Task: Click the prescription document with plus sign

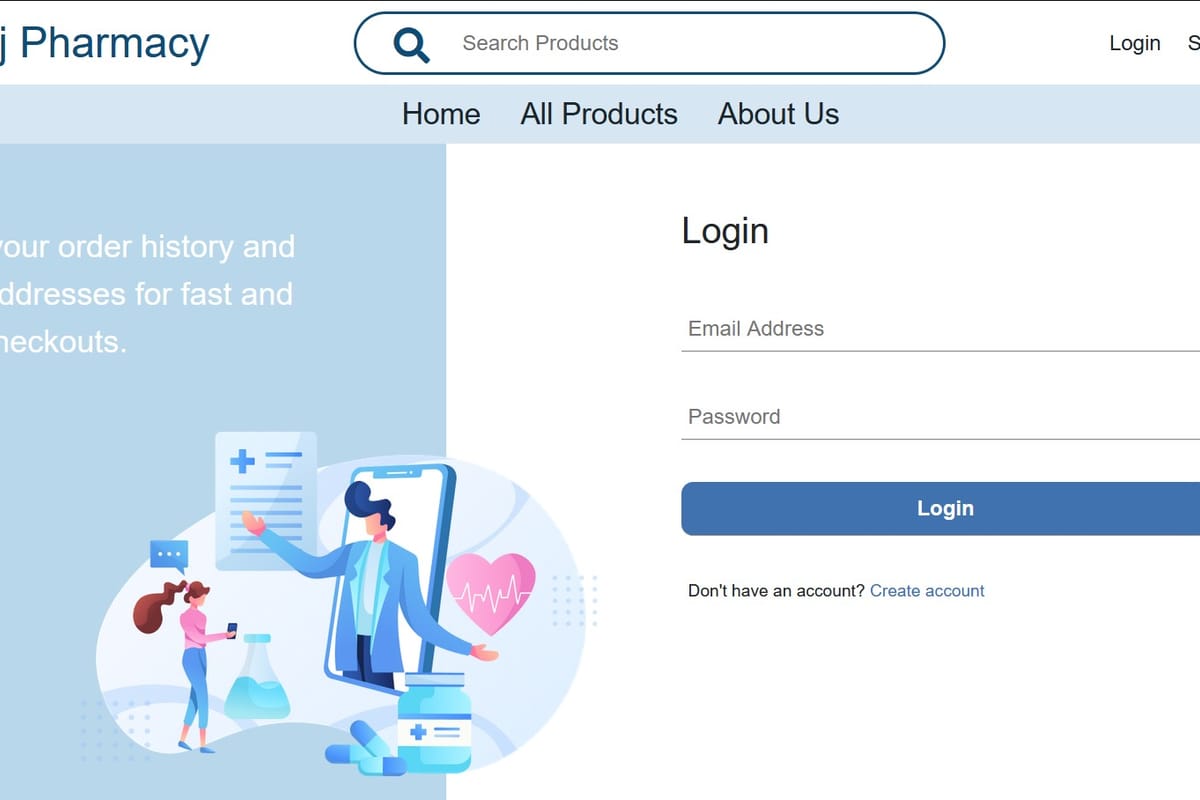Action: pyautogui.click(x=266, y=500)
